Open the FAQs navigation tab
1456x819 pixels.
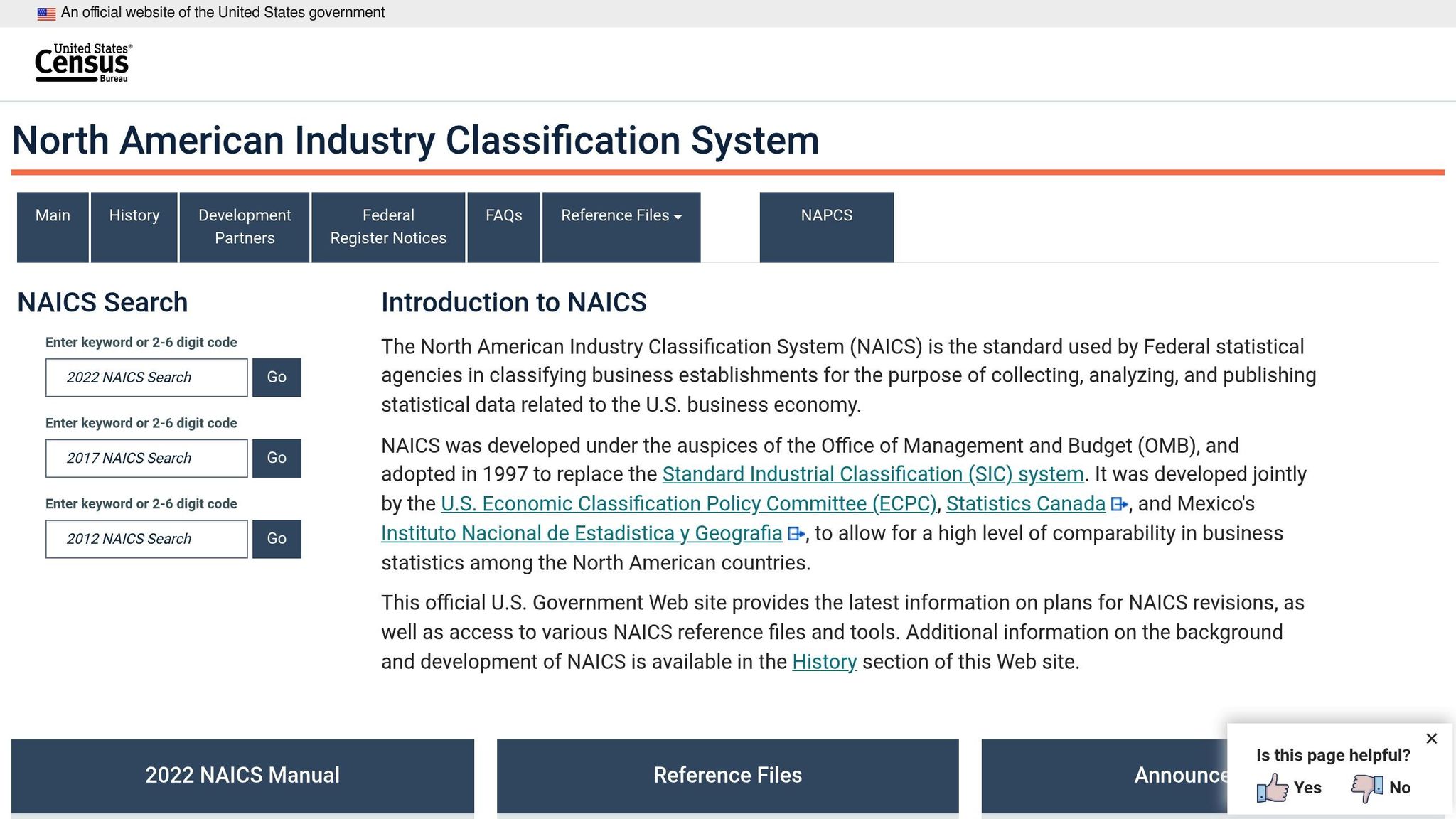pyautogui.click(x=504, y=227)
